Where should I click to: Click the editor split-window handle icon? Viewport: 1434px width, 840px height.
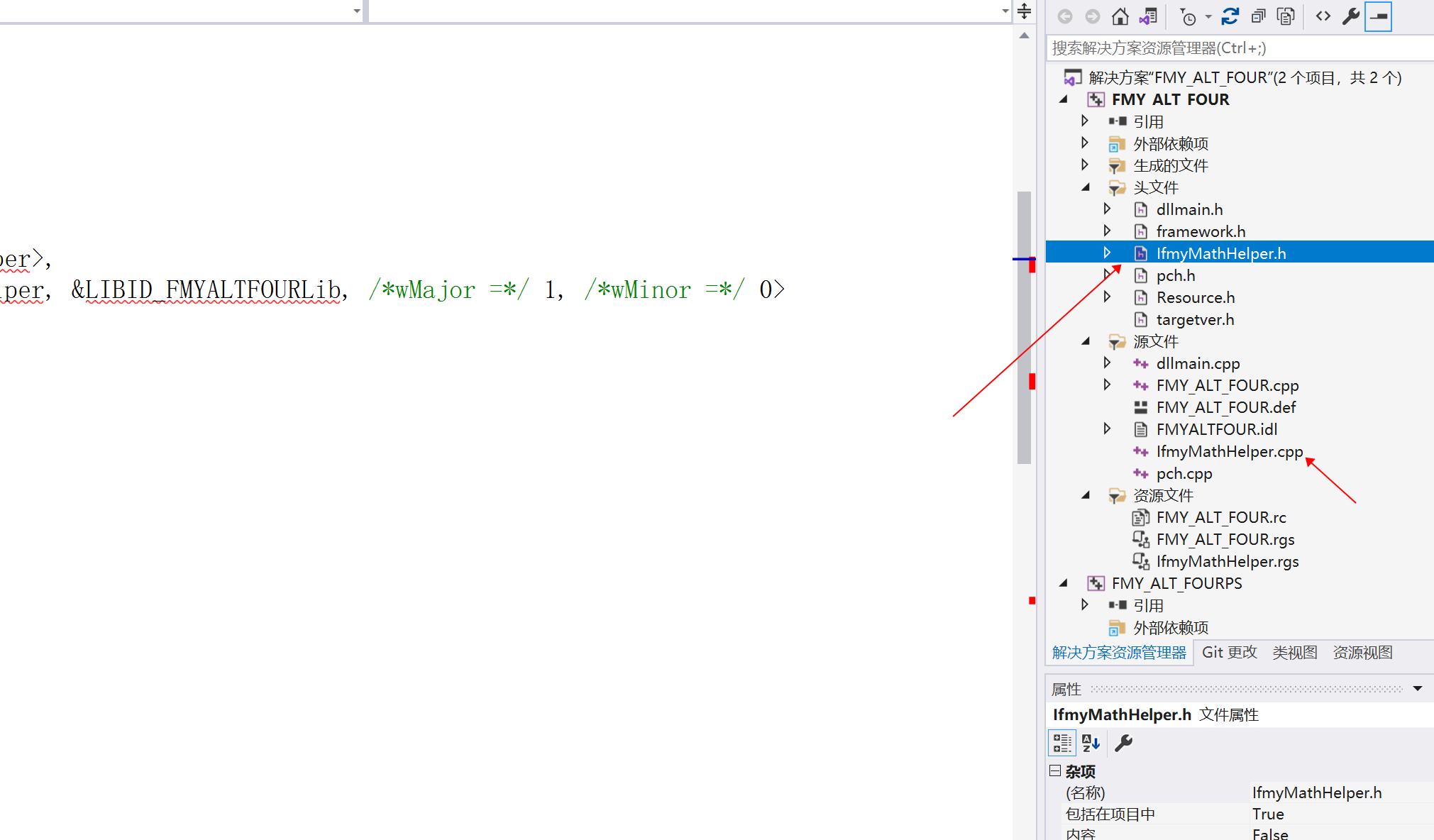coord(1024,11)
